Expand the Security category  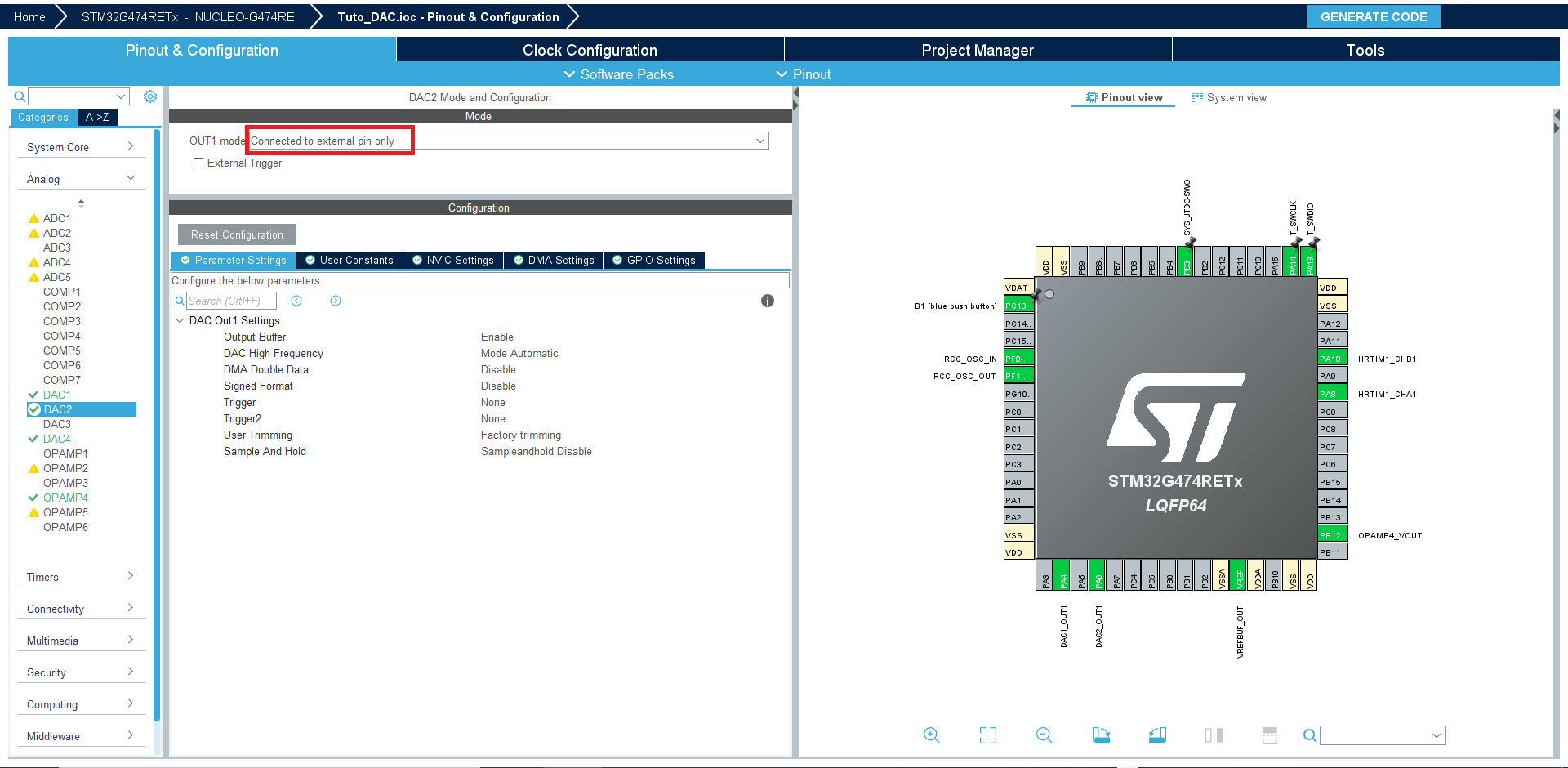(x=80, y=672)
